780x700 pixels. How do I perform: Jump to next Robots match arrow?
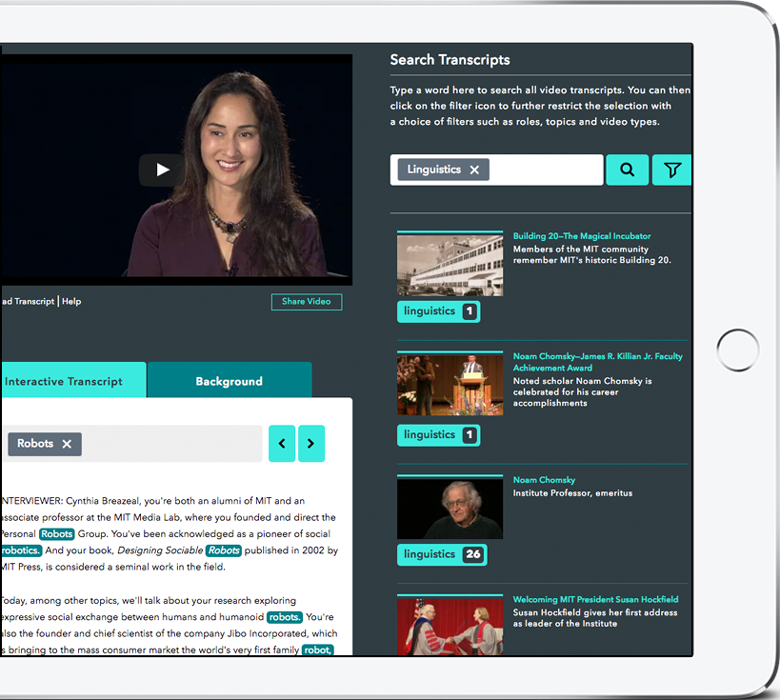(311, 443)
